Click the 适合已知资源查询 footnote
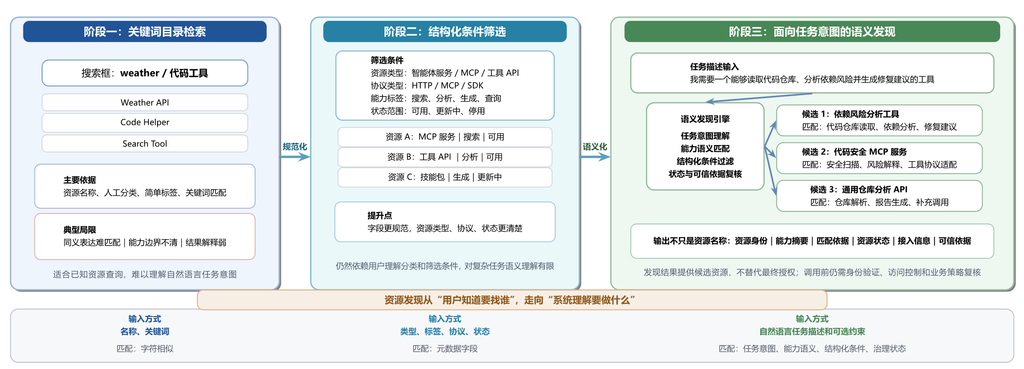Viewport: 1024px width, 369px height. pos(145,274)
